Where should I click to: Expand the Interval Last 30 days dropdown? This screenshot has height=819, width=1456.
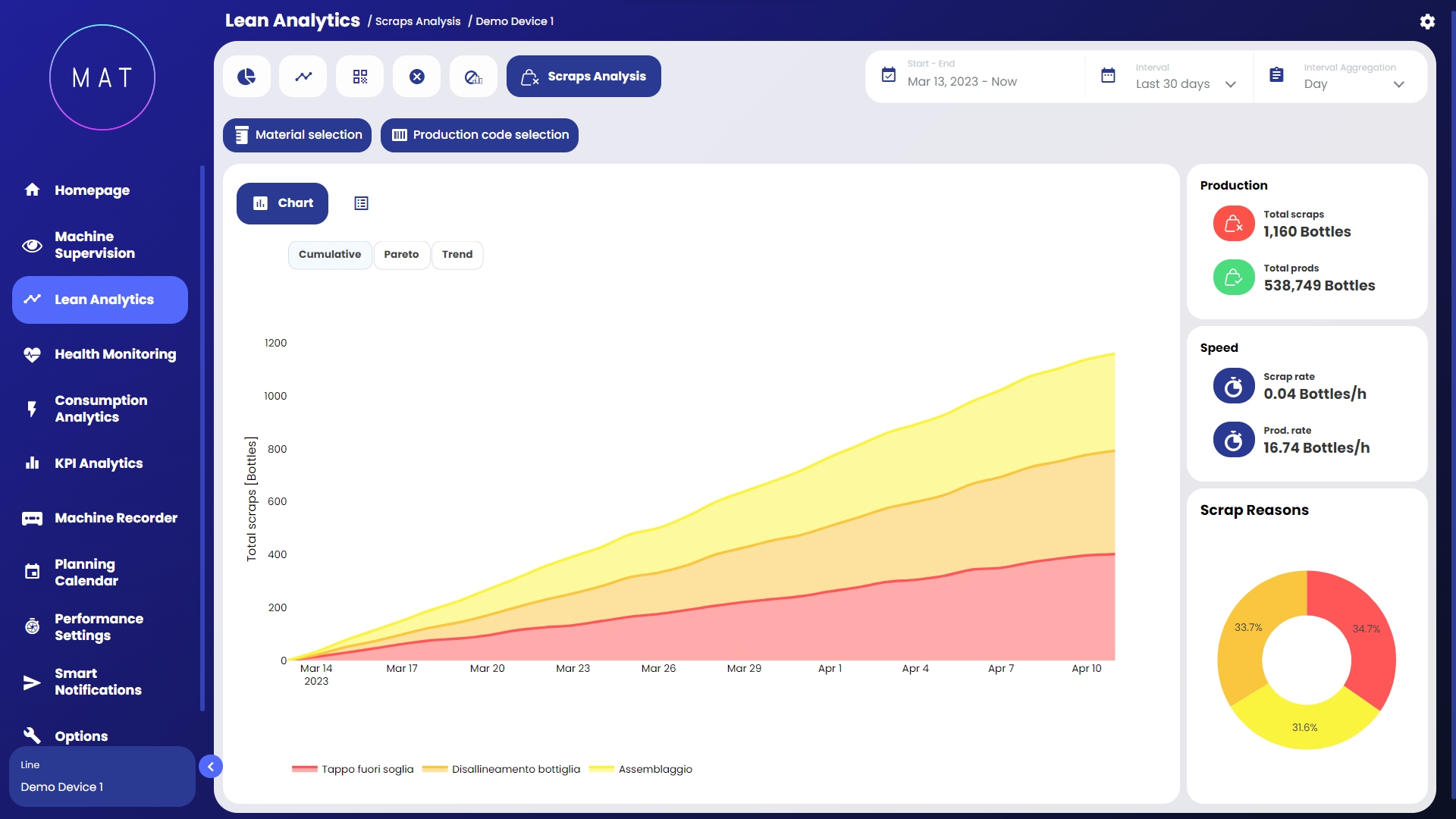[x=1185, y=83]
